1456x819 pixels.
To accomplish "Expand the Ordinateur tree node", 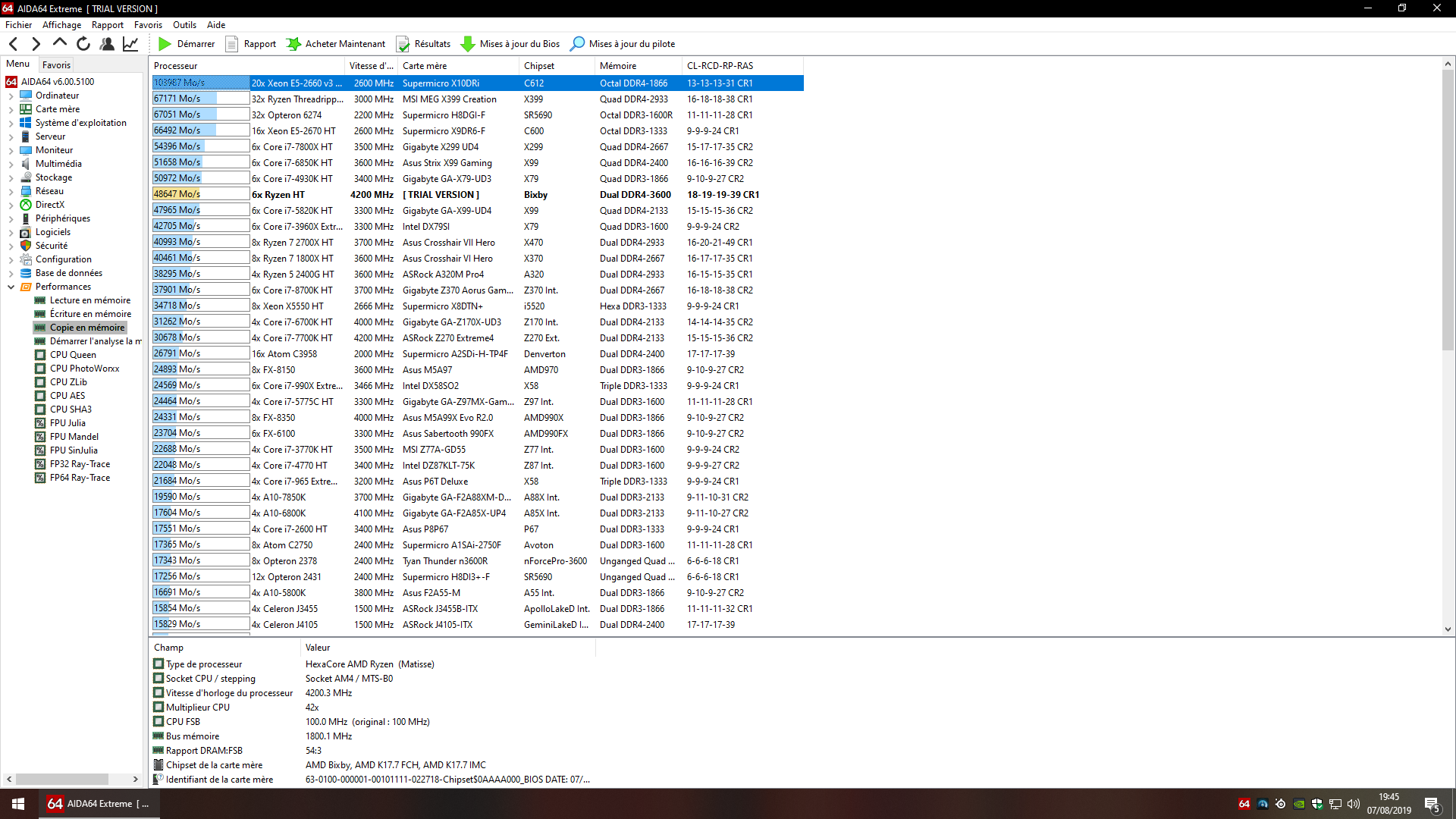I will pyautogui.click(x=11, y=96).
